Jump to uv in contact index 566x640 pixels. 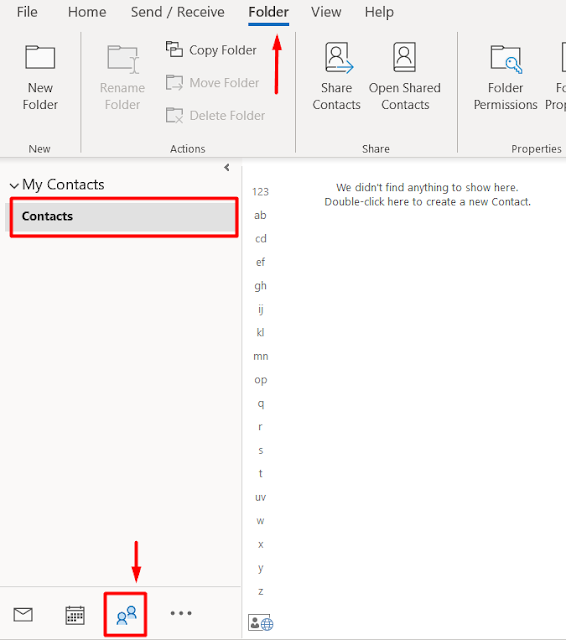pos(260,498)
